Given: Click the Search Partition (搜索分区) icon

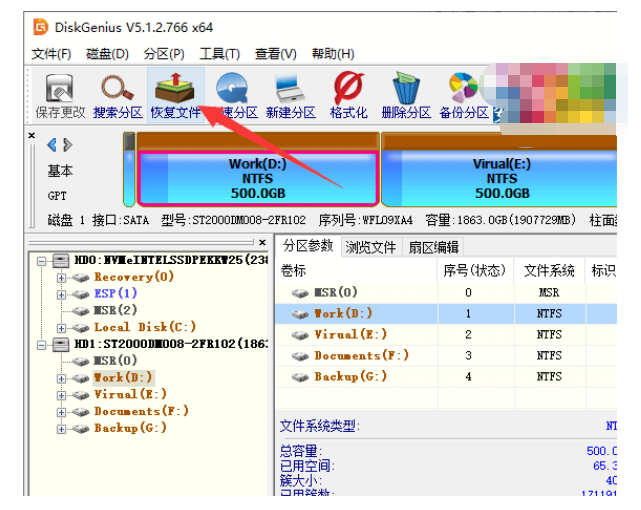Looking at the screenshot, I should tap(118, 93).
